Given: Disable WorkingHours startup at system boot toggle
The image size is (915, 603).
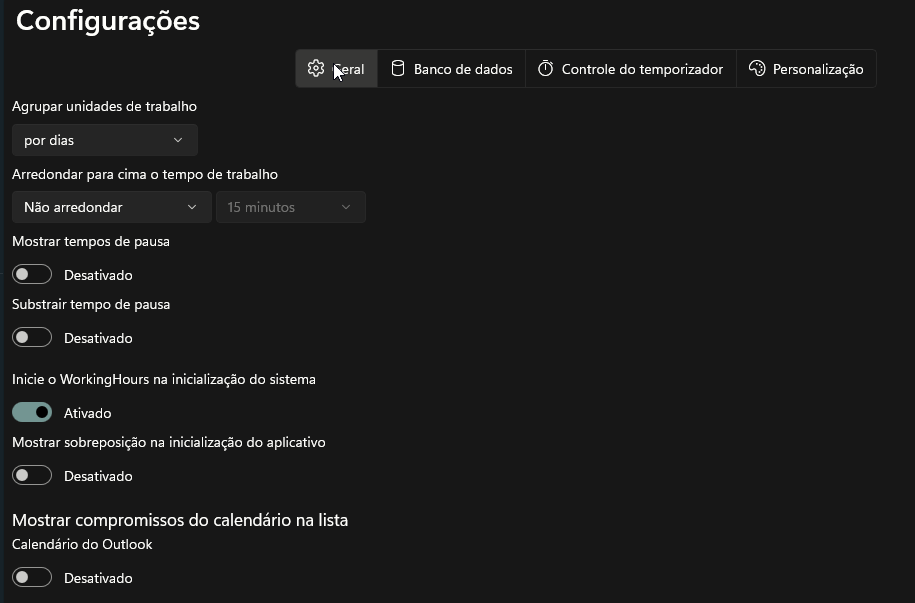Looking at the screenshot, I should 32,412.
